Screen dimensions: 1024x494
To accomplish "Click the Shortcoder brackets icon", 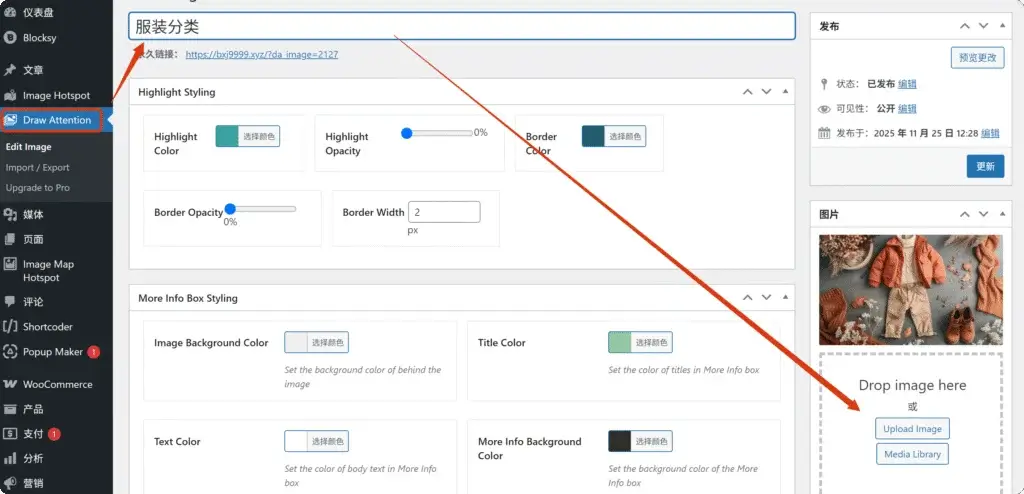I will [10, 327].
